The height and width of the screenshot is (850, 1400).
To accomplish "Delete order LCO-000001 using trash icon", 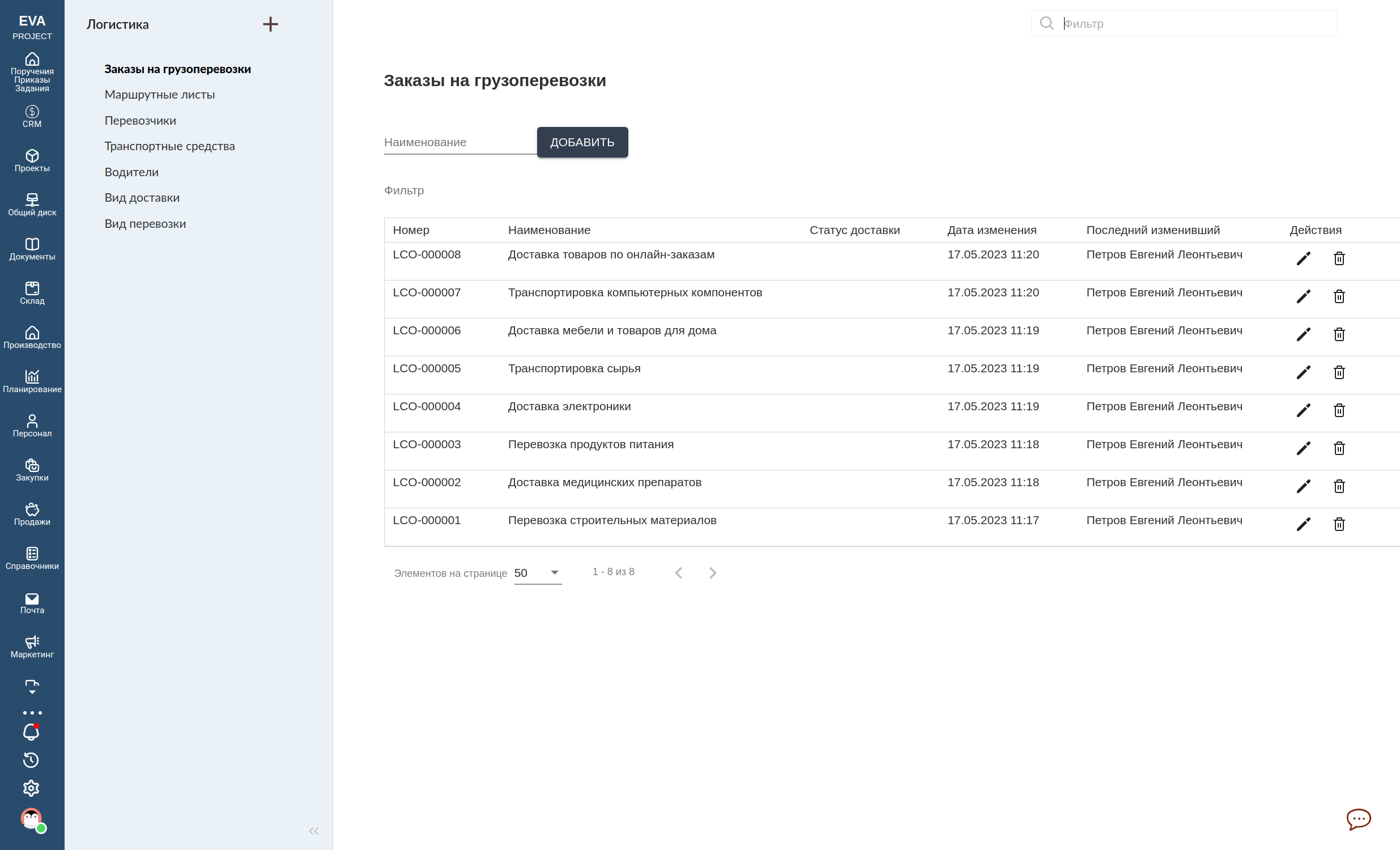I will 1339,524.
